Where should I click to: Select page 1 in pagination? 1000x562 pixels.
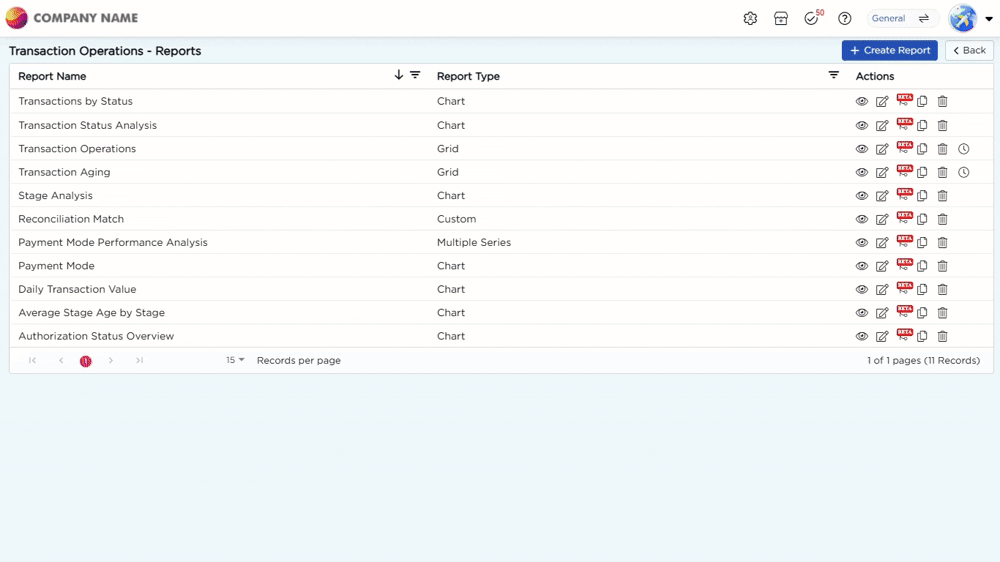(x=85, y=361)
